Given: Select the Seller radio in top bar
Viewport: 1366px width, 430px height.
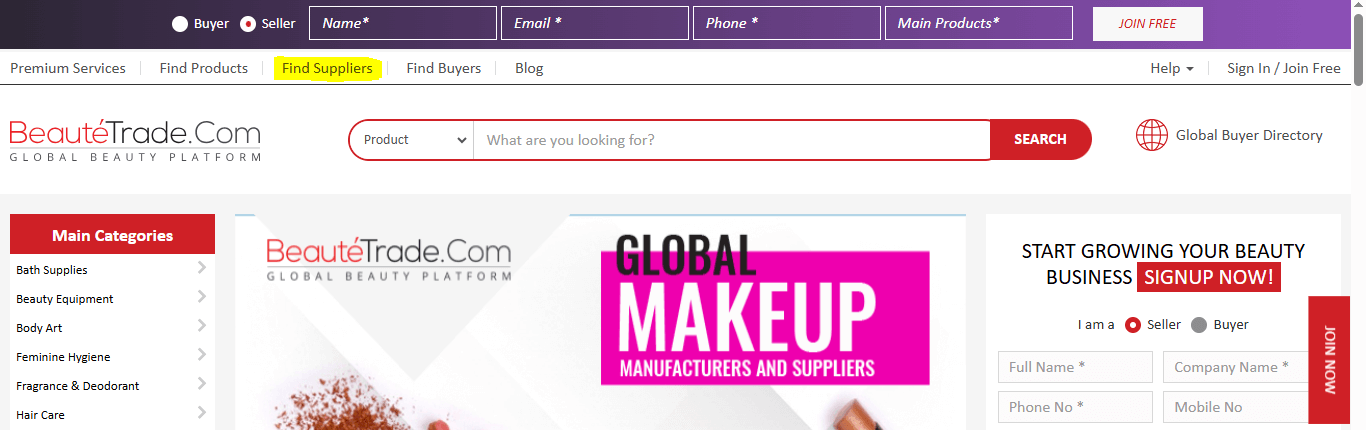Looking at the screenshot, I should [x=248, y=24].
